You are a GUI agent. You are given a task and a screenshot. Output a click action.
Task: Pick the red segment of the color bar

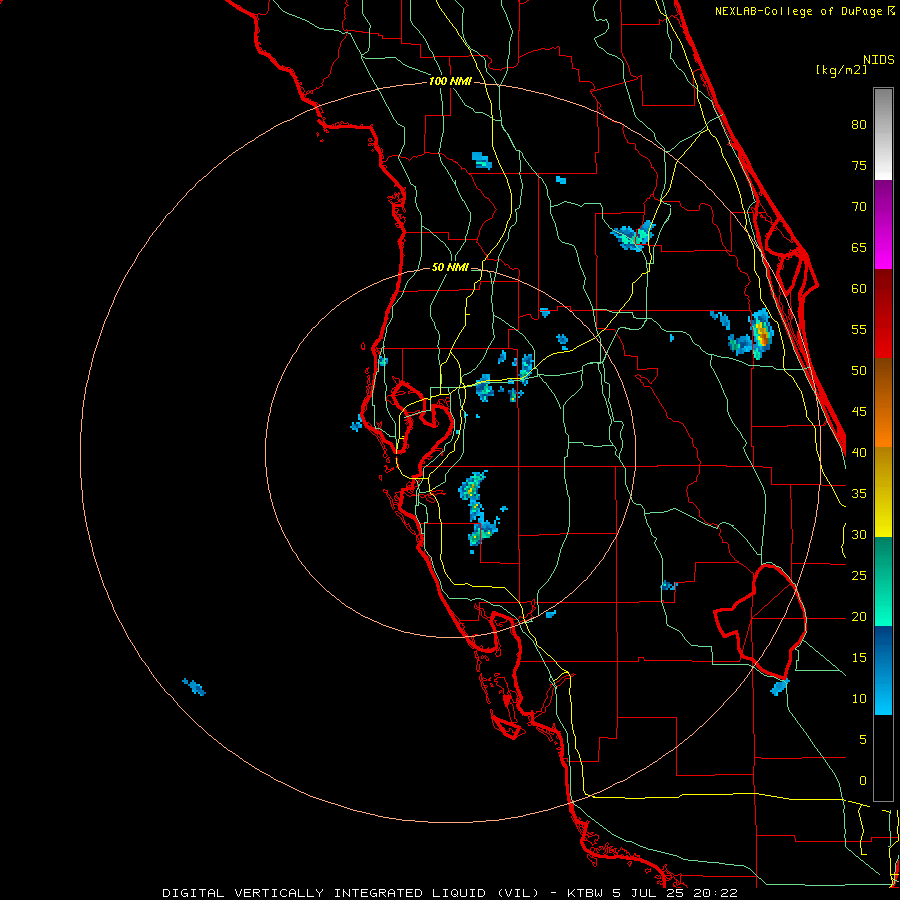(883, 314)
